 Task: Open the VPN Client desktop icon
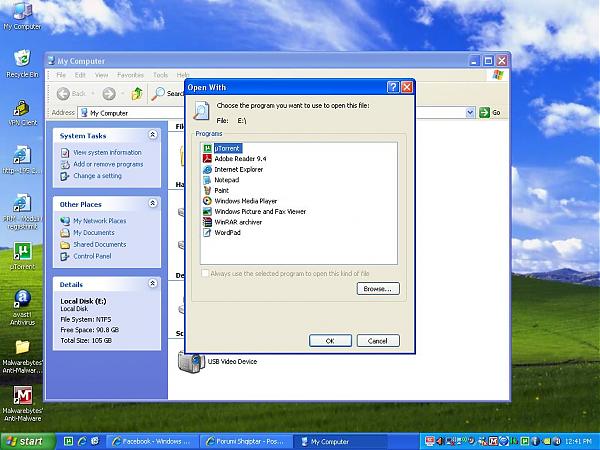(x=22, y=113)
